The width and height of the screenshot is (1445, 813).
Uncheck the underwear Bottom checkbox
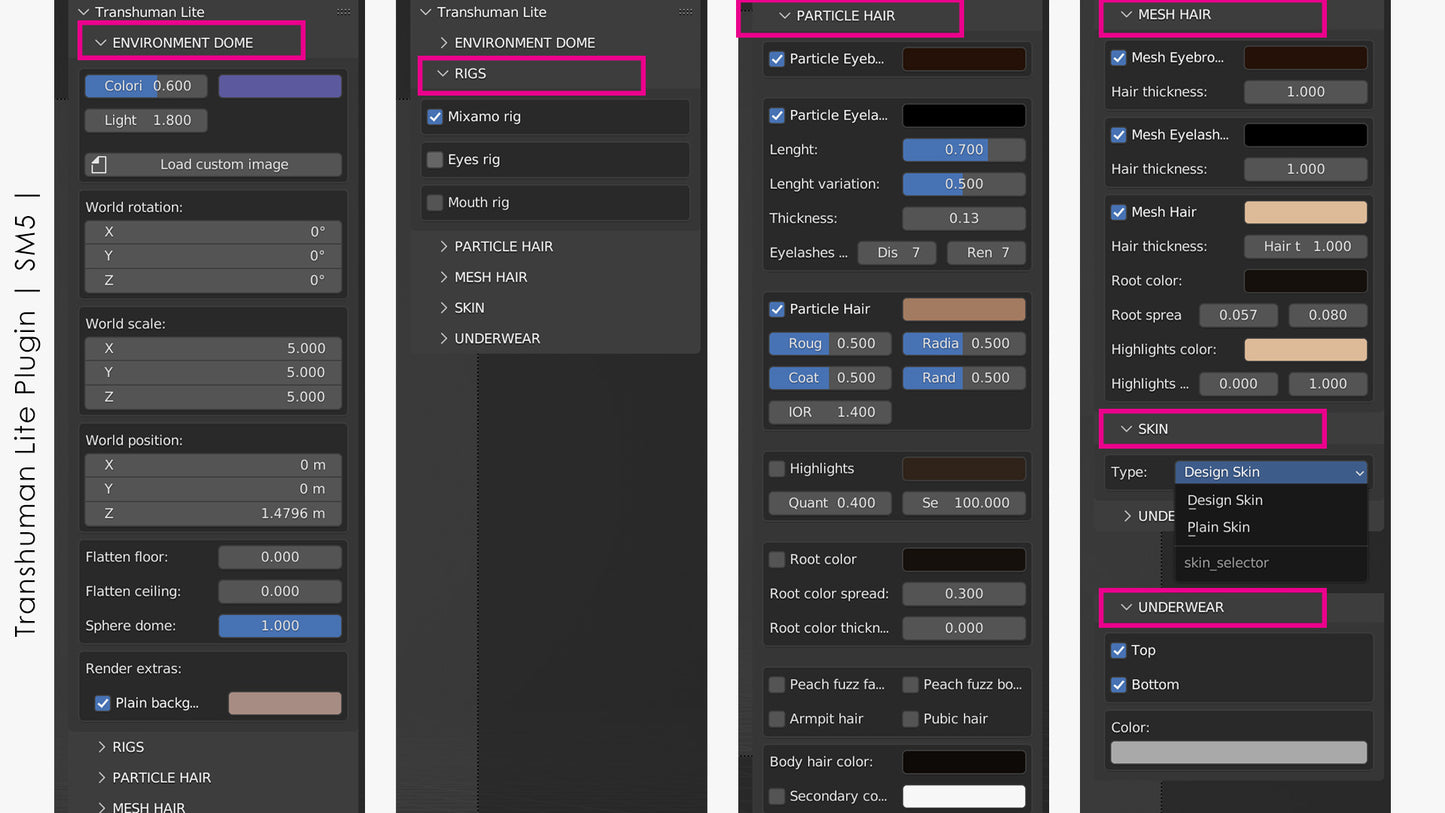point(1119,685)
